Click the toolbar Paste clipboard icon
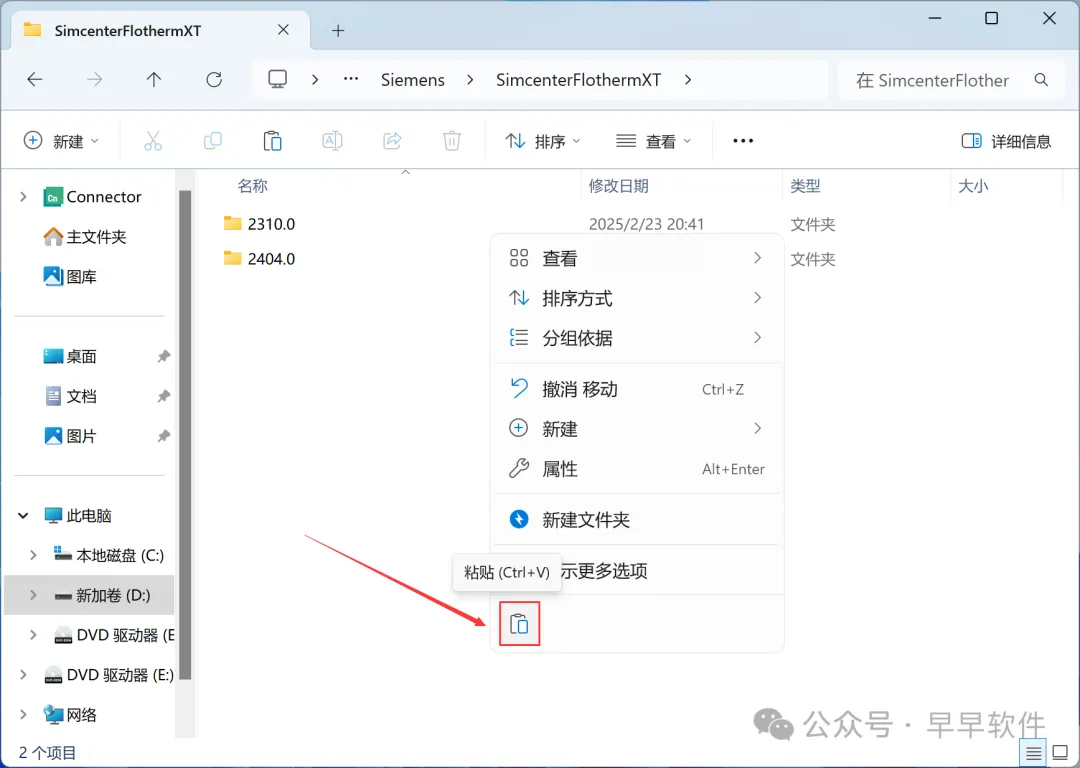This screenshot has height=768, width=1080. [x=273, y=141]
